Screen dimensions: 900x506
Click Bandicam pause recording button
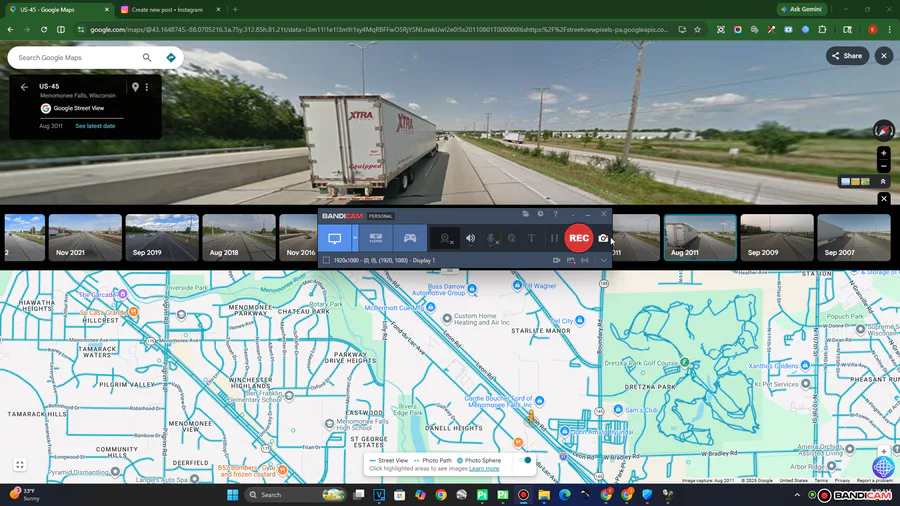[554, 238]
